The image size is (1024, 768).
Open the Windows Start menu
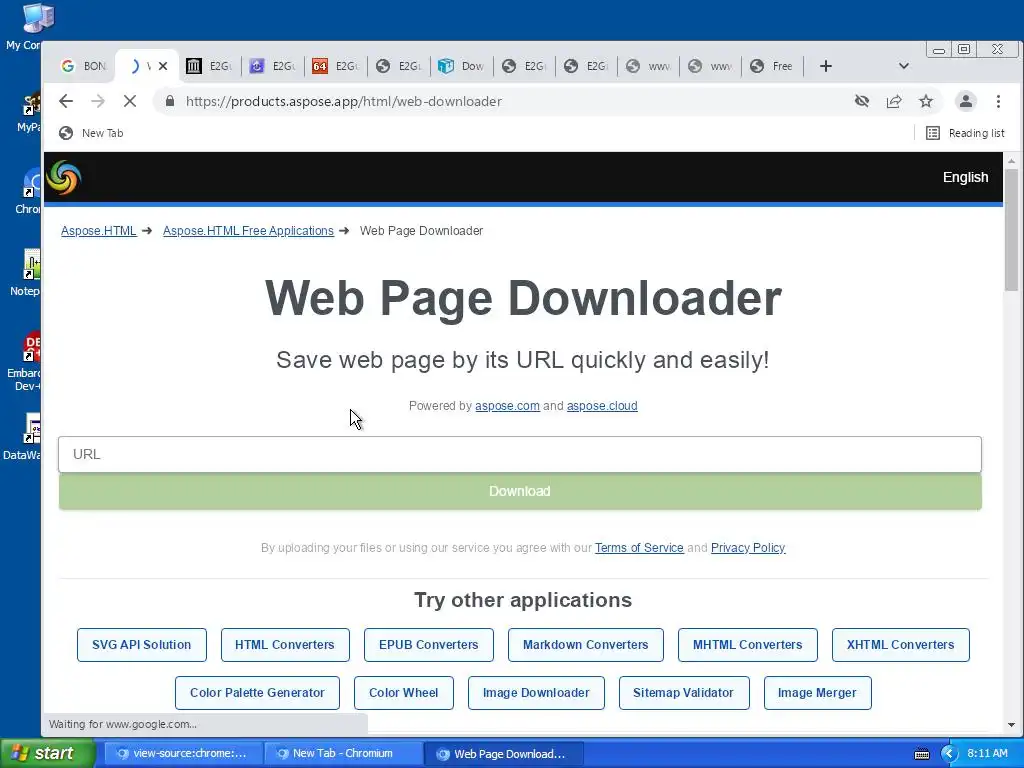(48, 753)
